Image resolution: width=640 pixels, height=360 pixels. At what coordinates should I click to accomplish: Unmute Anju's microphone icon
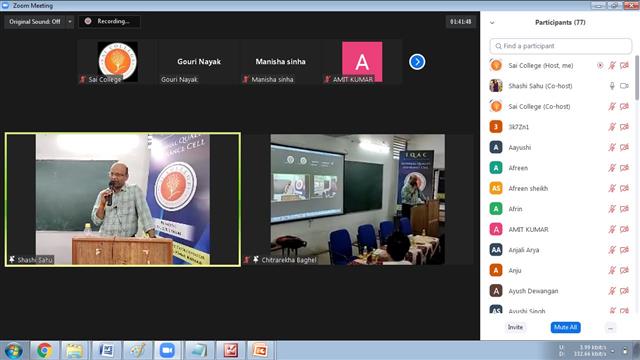pos(612,270)
